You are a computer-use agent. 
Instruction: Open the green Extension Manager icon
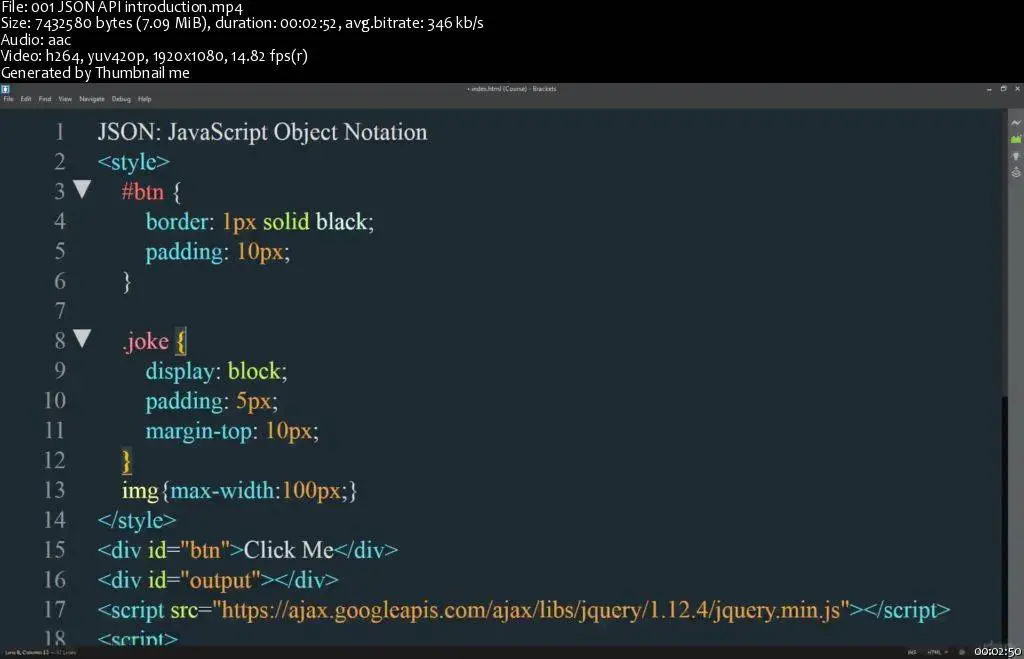[1016, 139]
